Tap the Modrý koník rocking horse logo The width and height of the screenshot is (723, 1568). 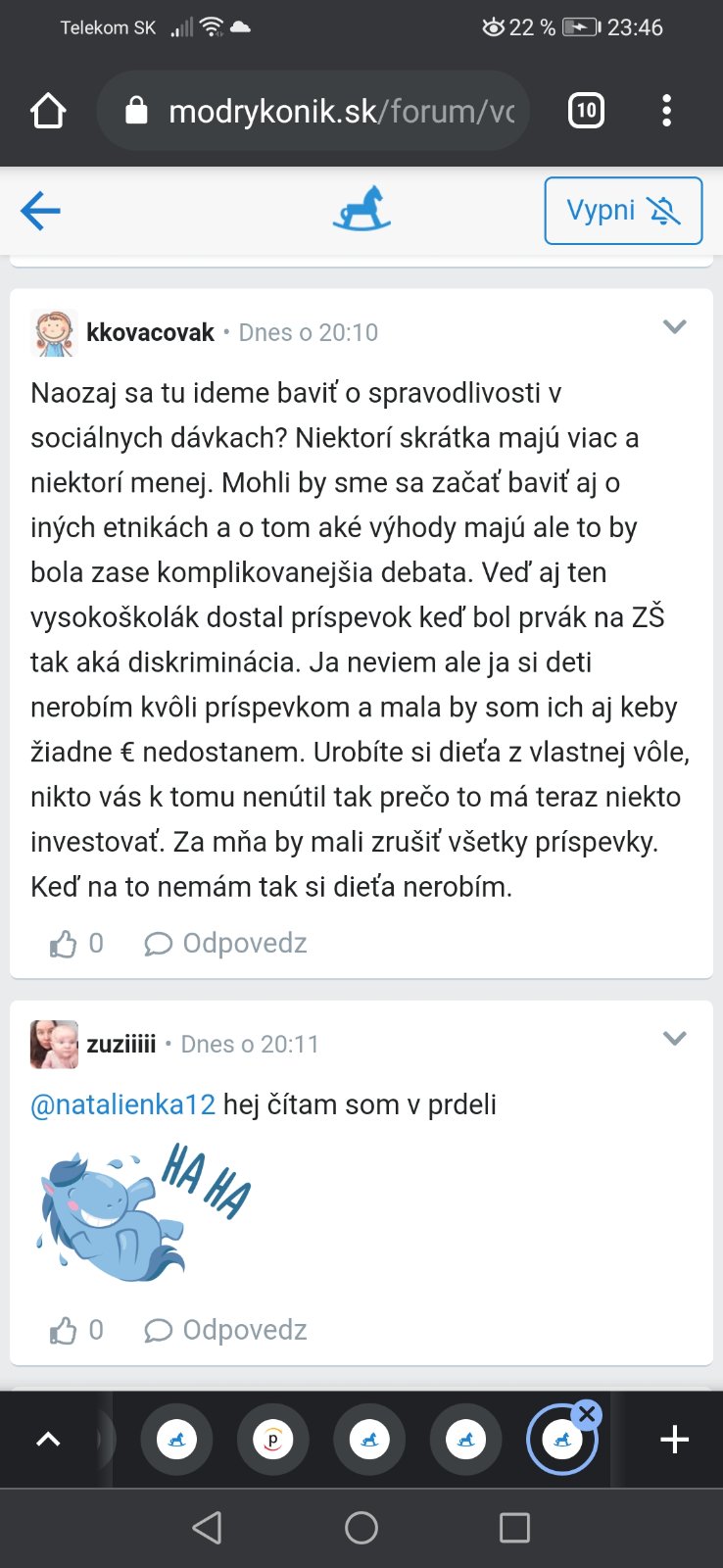pyautogui.click(x=361, y=210)
